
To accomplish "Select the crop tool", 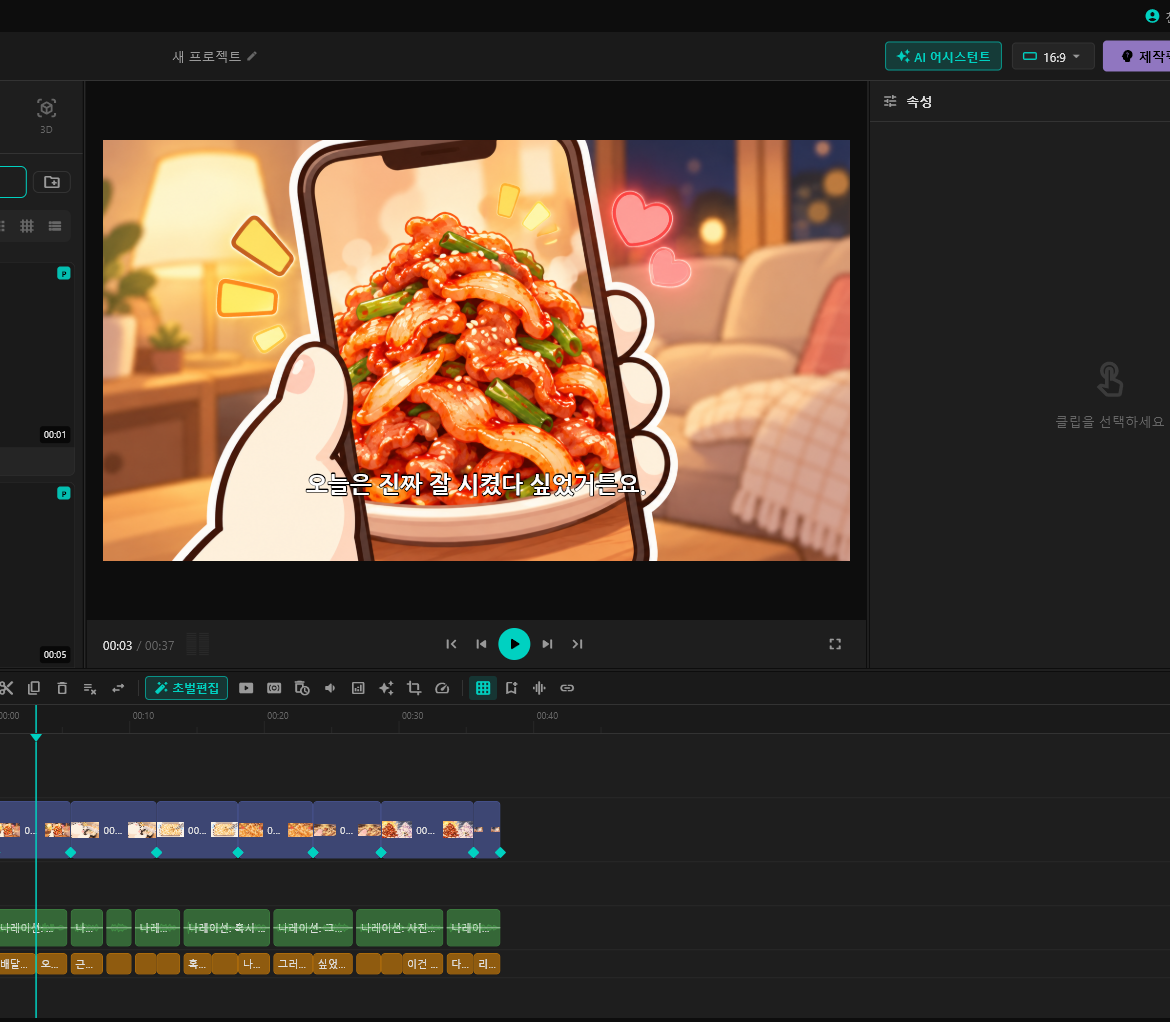I will tap(414, 688).
